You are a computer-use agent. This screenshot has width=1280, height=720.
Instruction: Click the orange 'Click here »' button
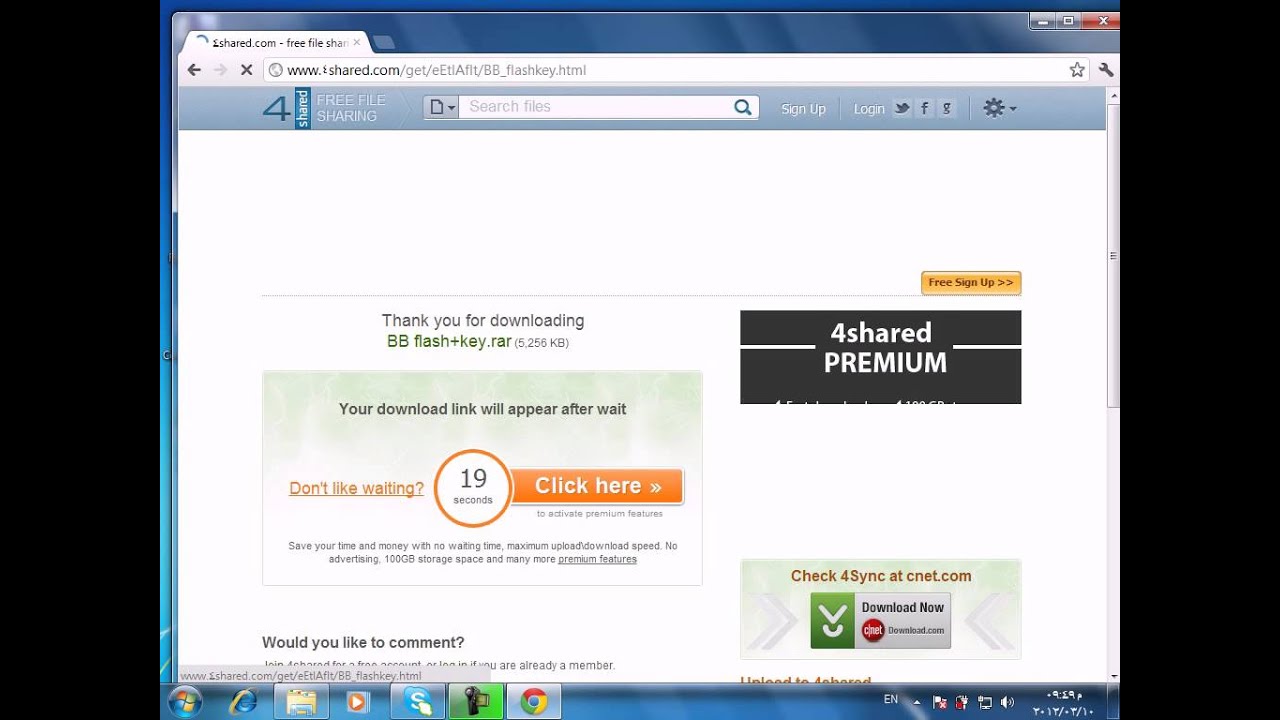tap(598, 486)
